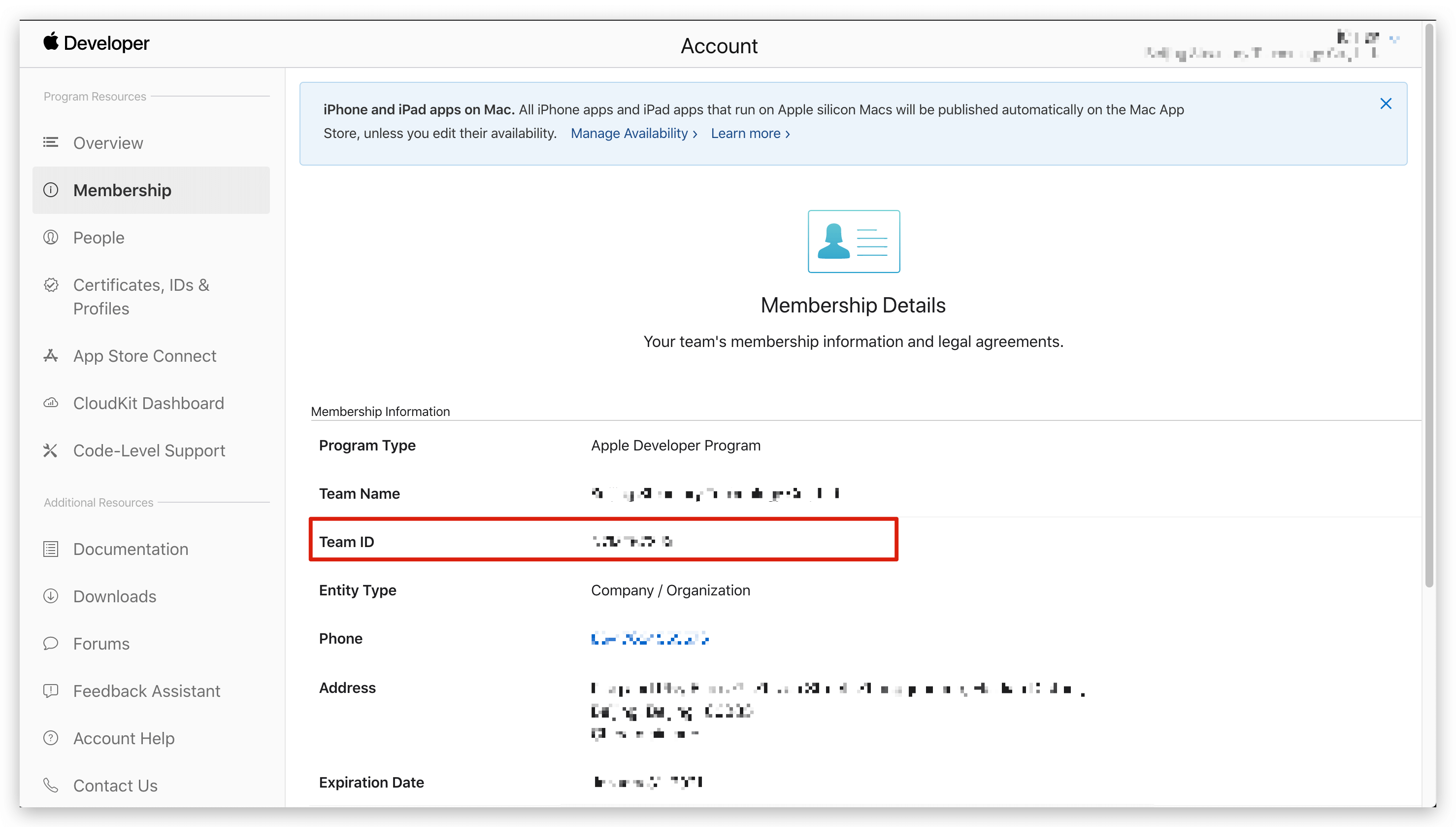
Task: Follow the Learn more link
Action: click(750, 134)
